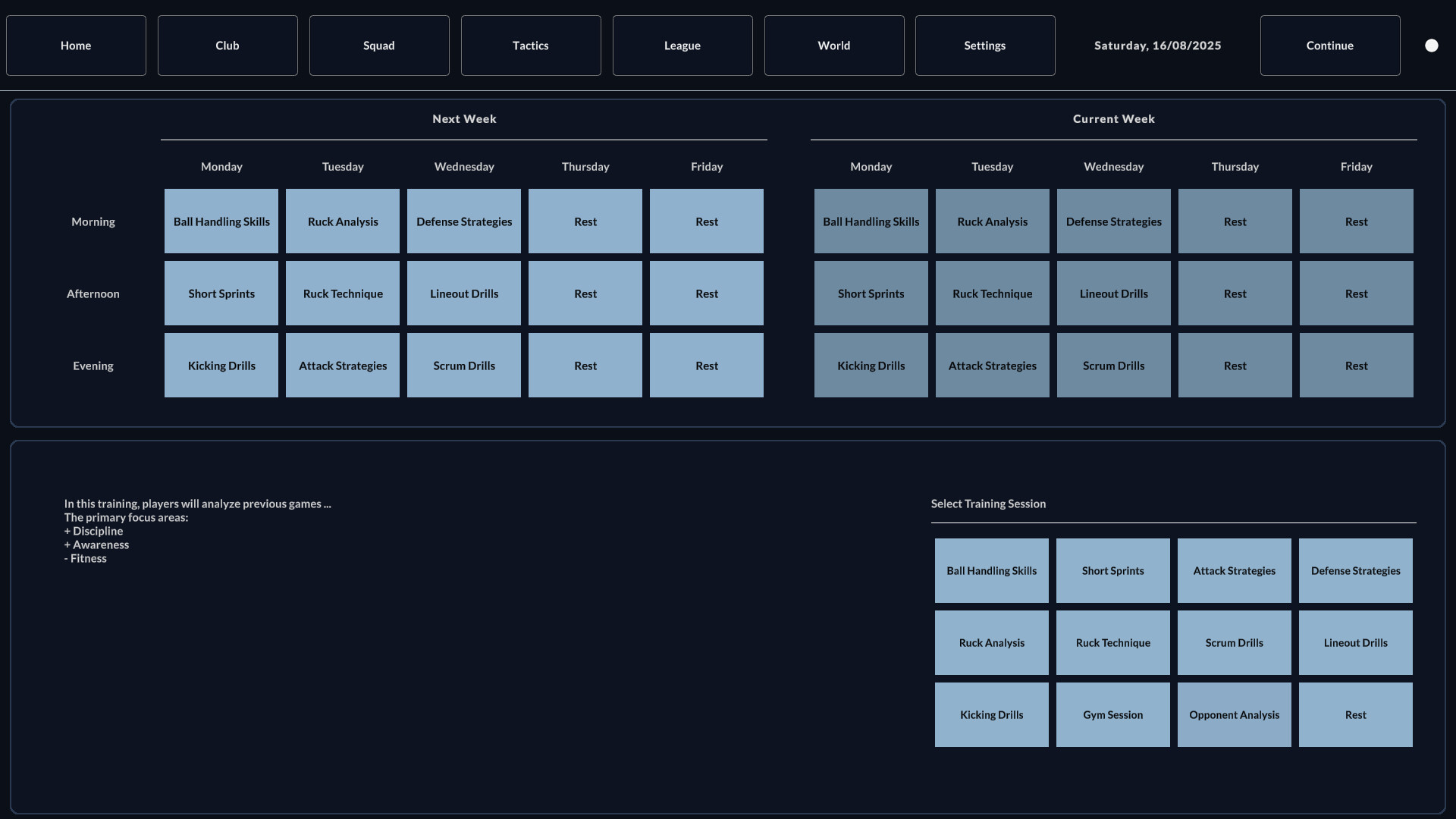Open the Squad menu

click(379, 45)
